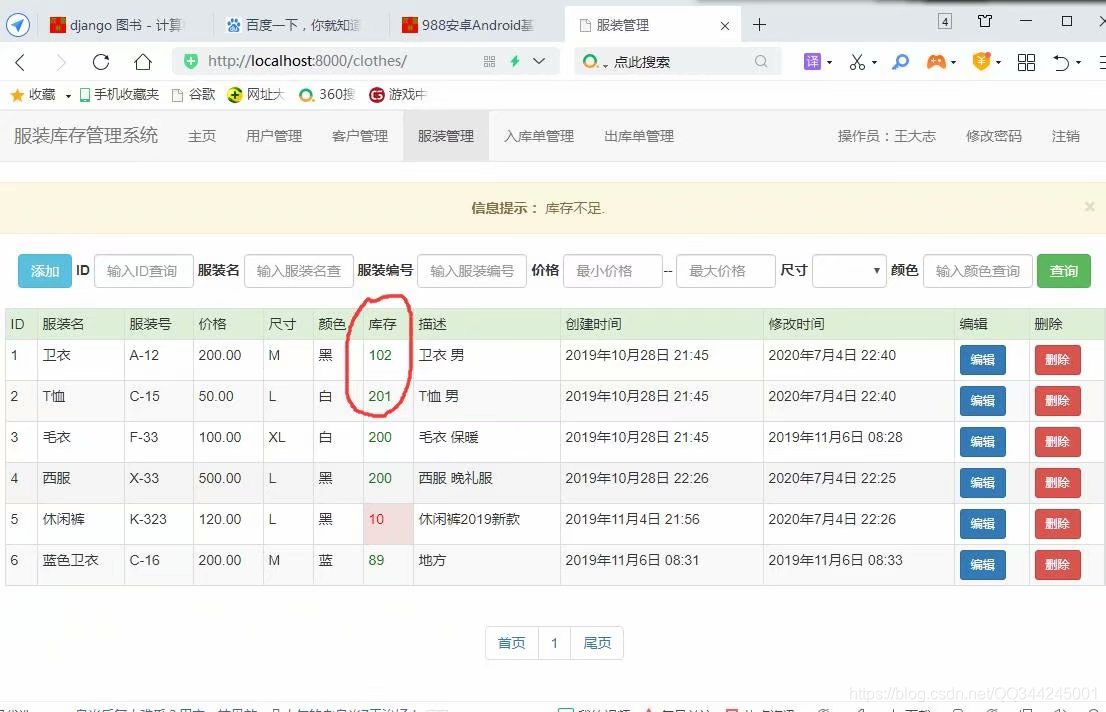Open the four-square apps grid icon
The width and height of the screenshot is (1106, 712).
coord(1026,62)
